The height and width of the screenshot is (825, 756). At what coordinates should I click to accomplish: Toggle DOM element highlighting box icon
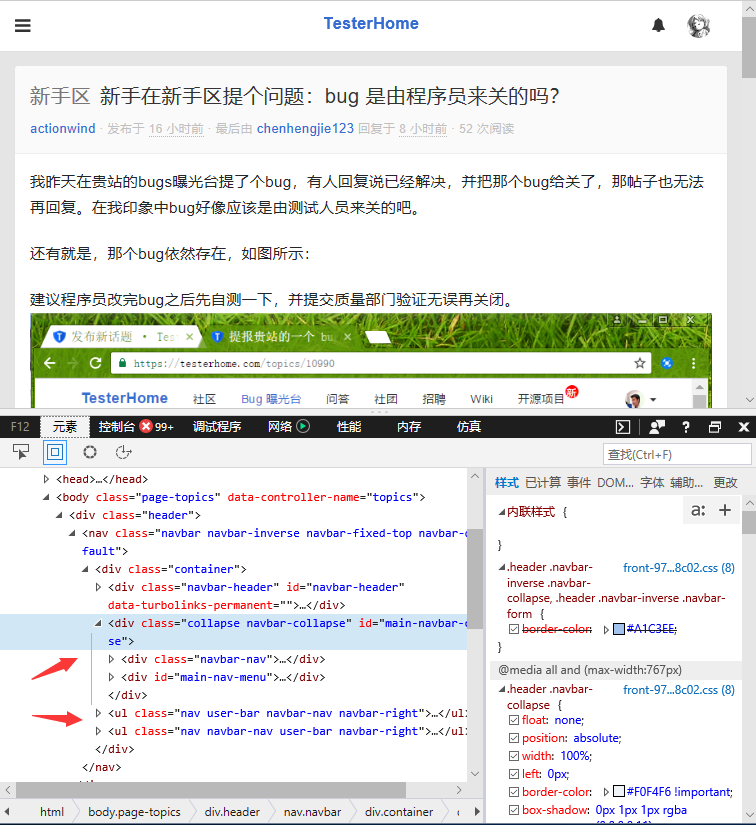(55, 452)
